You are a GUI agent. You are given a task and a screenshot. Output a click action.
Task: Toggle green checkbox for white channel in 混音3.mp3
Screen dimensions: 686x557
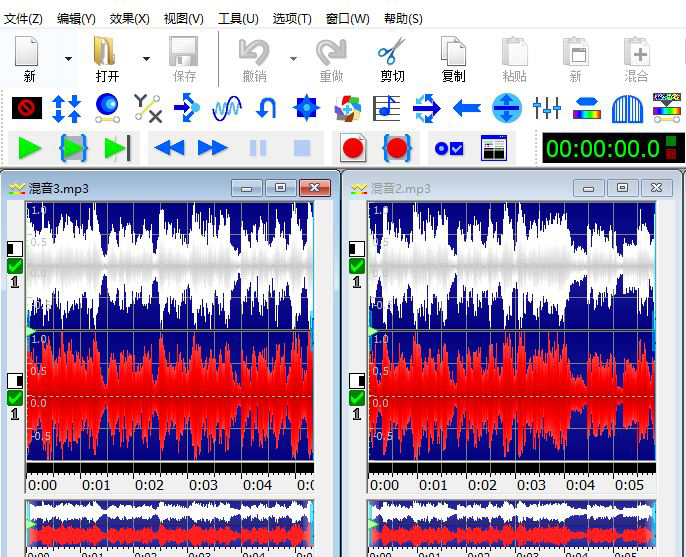point(15,266)
